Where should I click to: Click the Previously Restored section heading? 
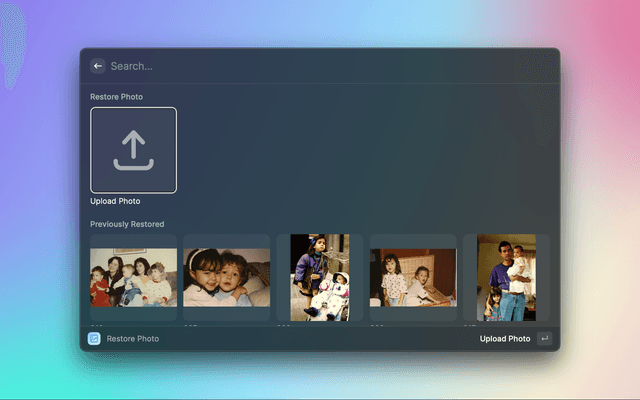(127, 224)
